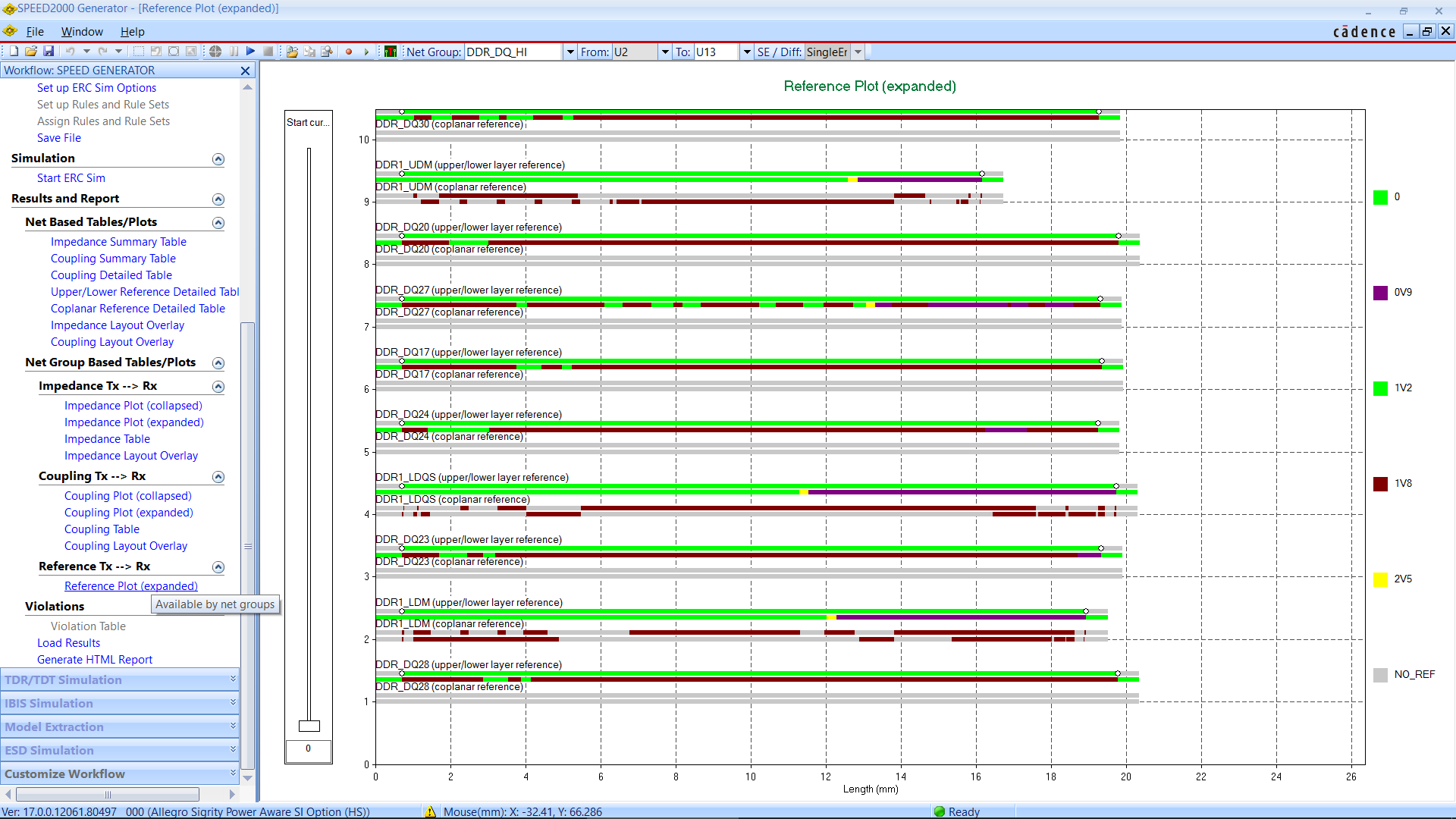Click the globe mesh toolbar icon

point(215,52)
